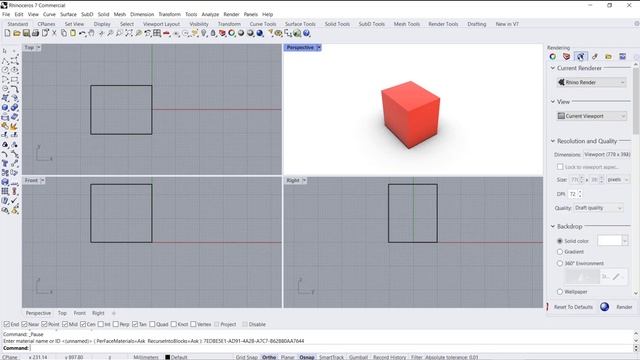Viewport: 640px width, 360px height.
Task: Toggle Gumball in the status bar
Action: 358,357
